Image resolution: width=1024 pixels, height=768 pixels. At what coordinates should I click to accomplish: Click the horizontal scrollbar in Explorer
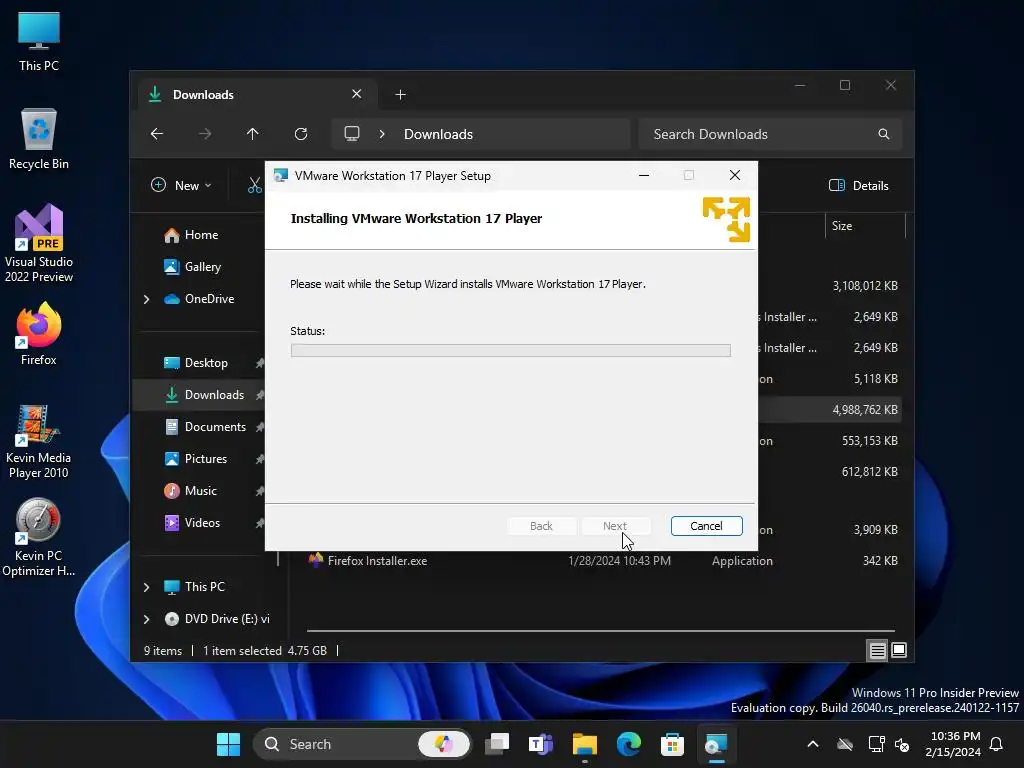[x=600, y=631]
